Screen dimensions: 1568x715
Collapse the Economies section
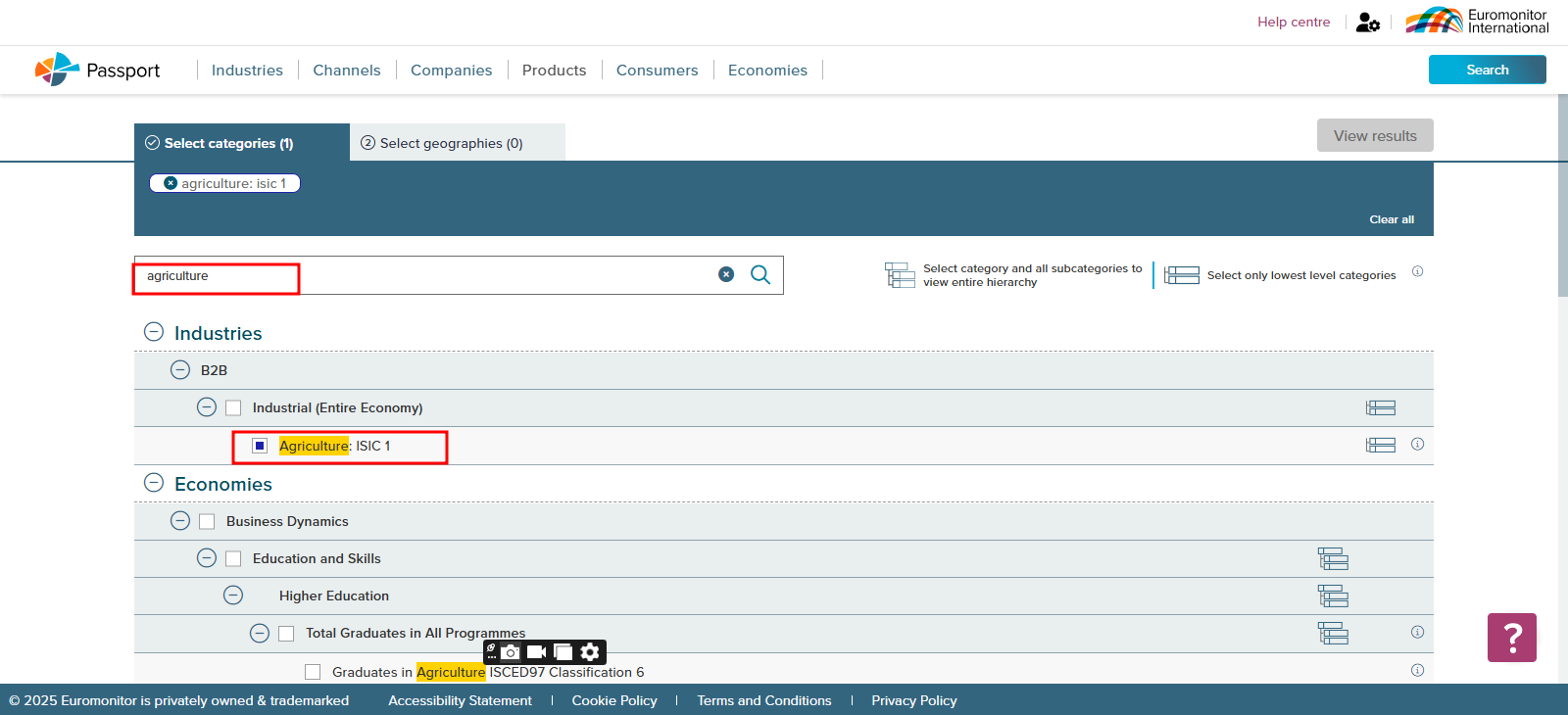click(x=154, y=483)
